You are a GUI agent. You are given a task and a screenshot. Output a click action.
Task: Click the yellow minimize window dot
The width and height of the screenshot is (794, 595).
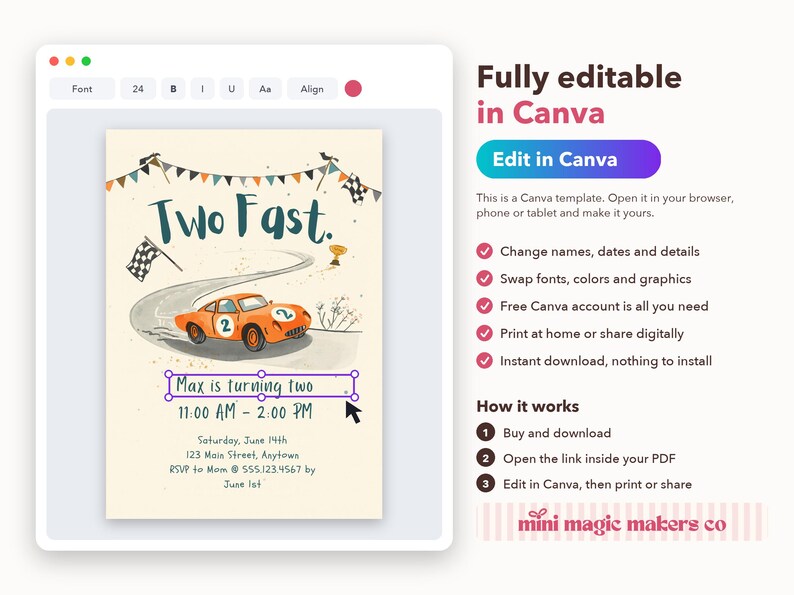tap(70, 61)
